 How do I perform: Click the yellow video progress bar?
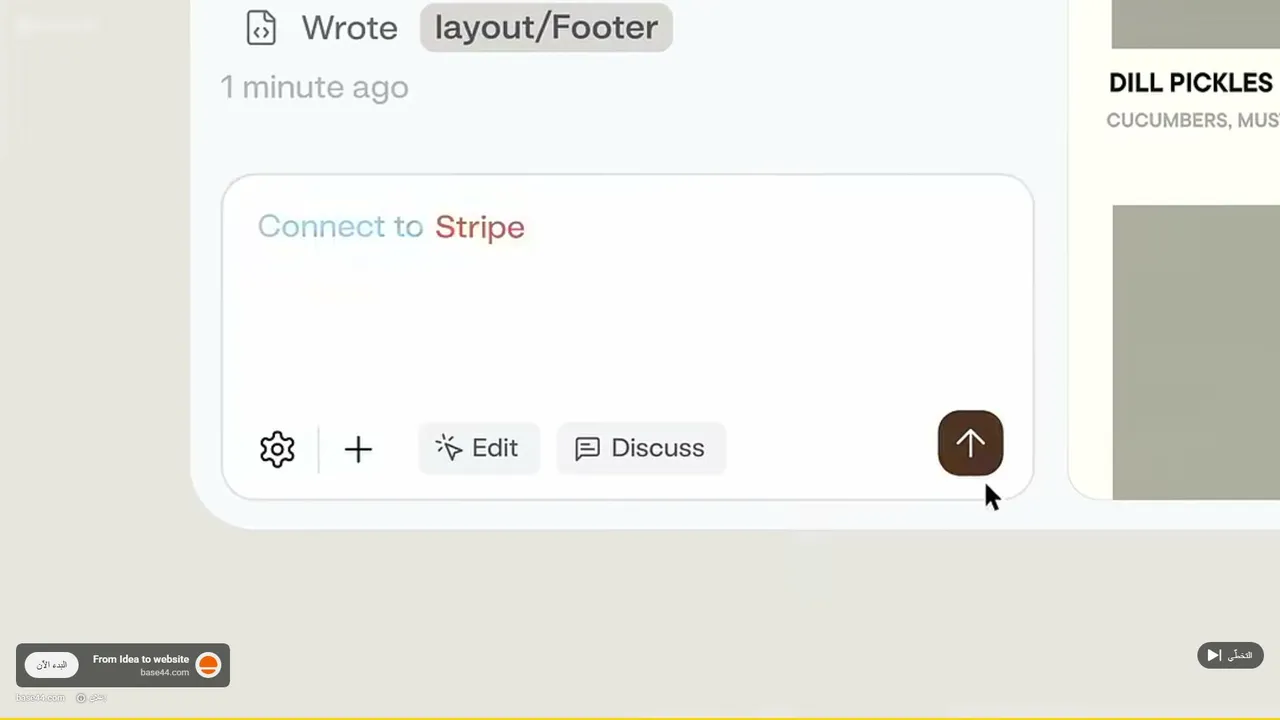pos(640,717)
